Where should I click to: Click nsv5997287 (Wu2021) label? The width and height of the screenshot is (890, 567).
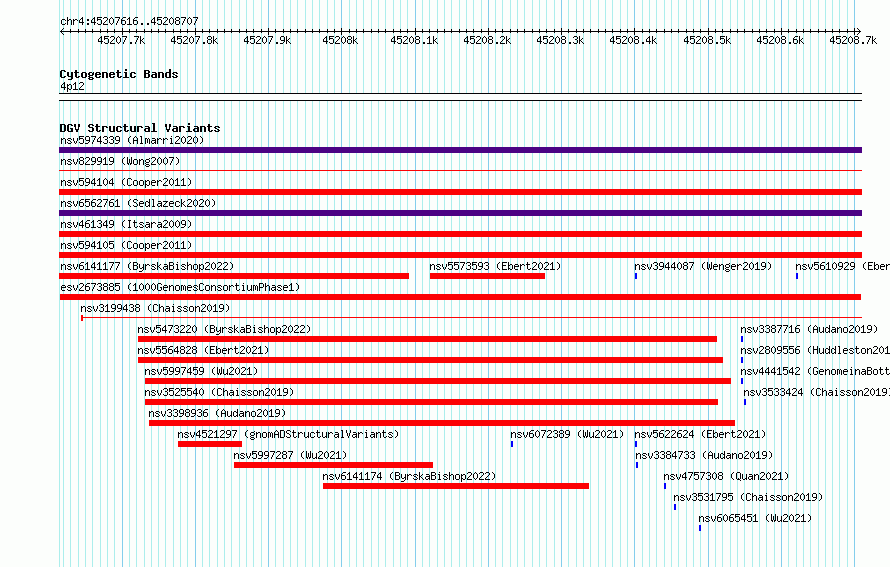[290, 455]
